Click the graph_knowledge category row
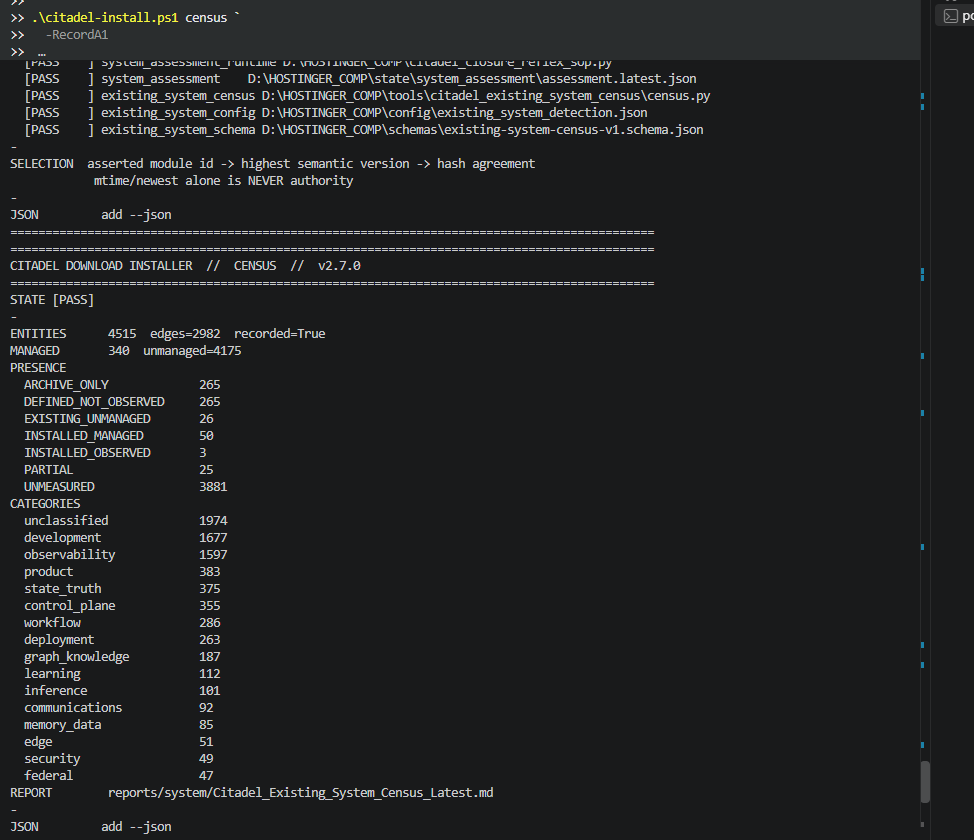974x840 pixels. 122,656
